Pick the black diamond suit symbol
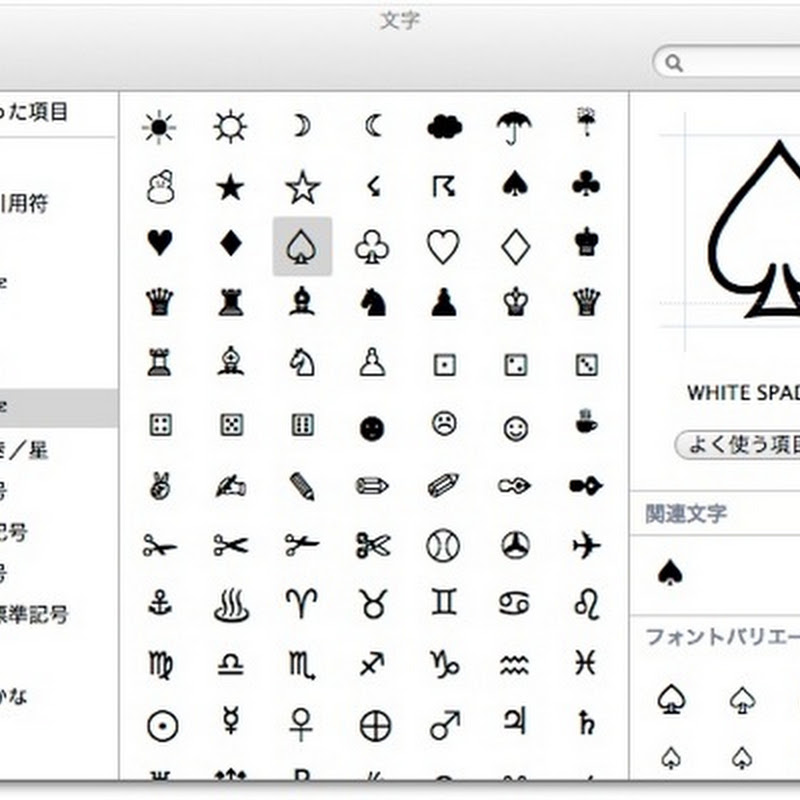 pos(231,242)
